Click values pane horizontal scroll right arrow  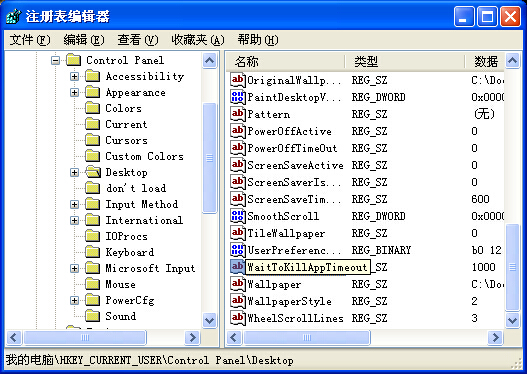[x=495, y=337]
